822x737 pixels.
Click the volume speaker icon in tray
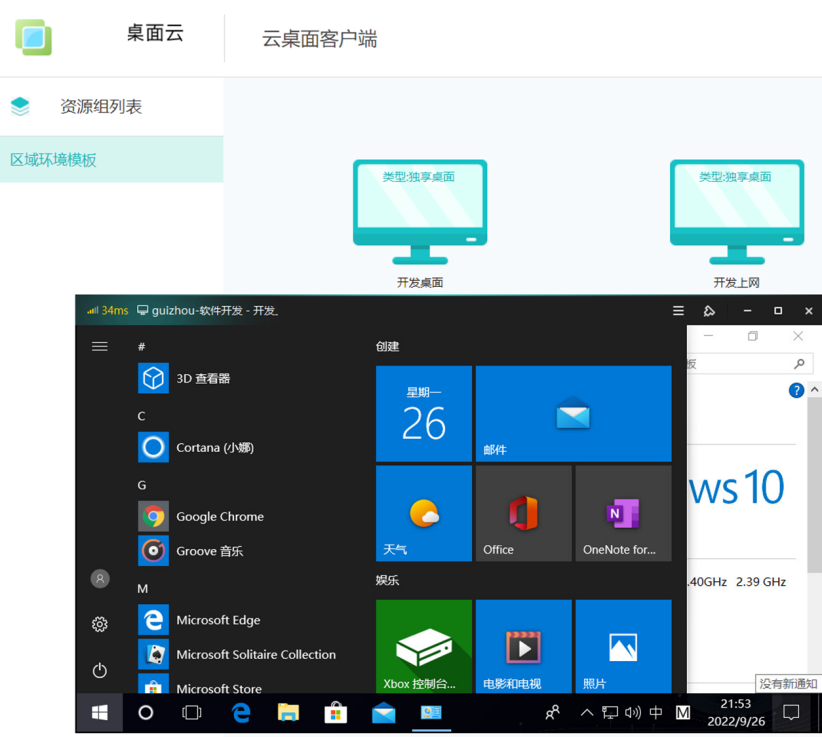click(x=633, y=712)
